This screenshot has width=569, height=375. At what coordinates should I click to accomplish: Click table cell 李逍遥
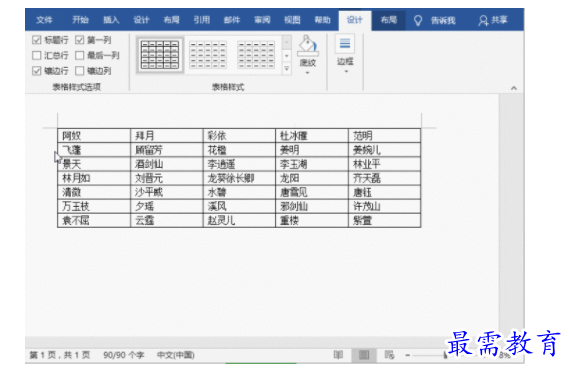click(x=239, y=164)
